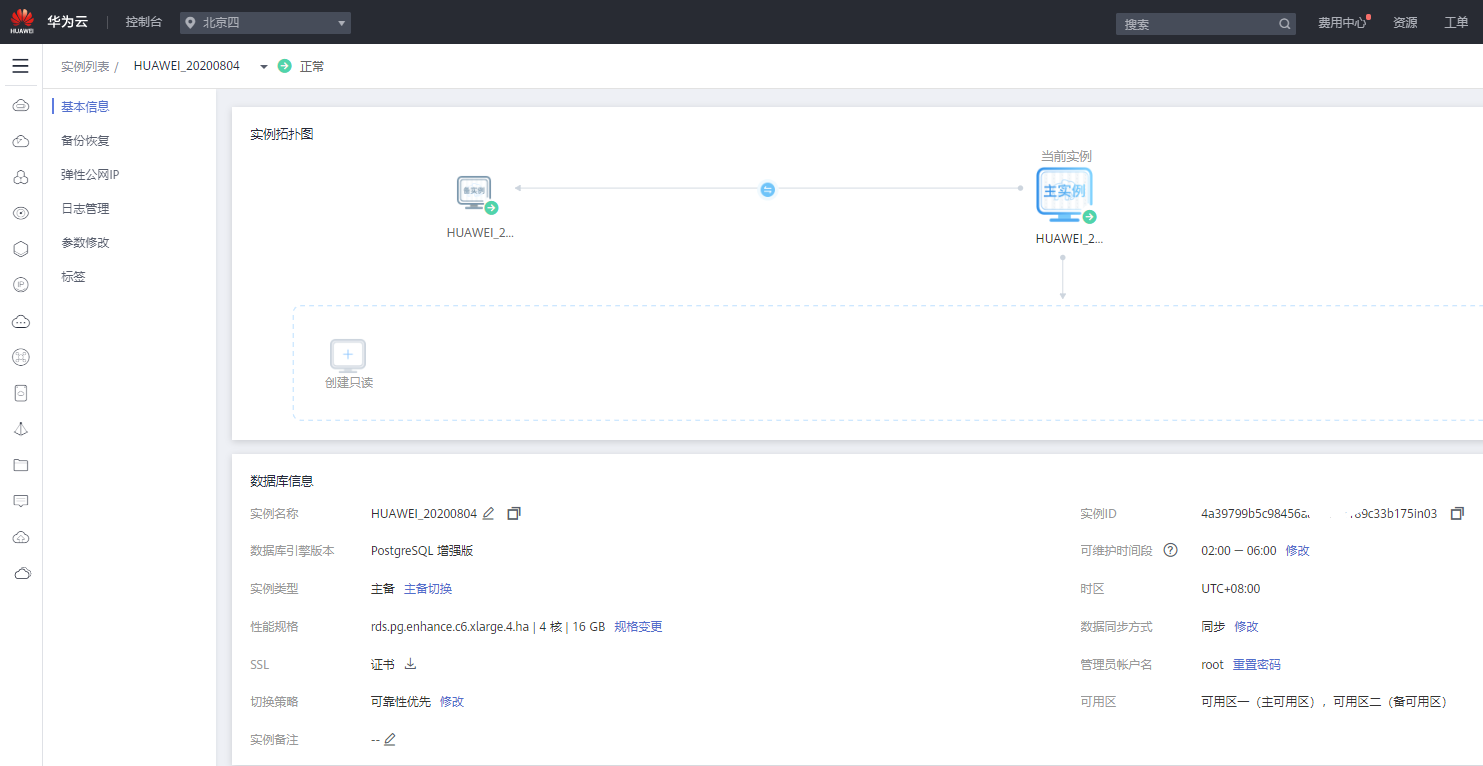Open the cloud with checkmark sidebar icon
The image size is (1483, 766).
pyautogui.click(x=20, y=141)
